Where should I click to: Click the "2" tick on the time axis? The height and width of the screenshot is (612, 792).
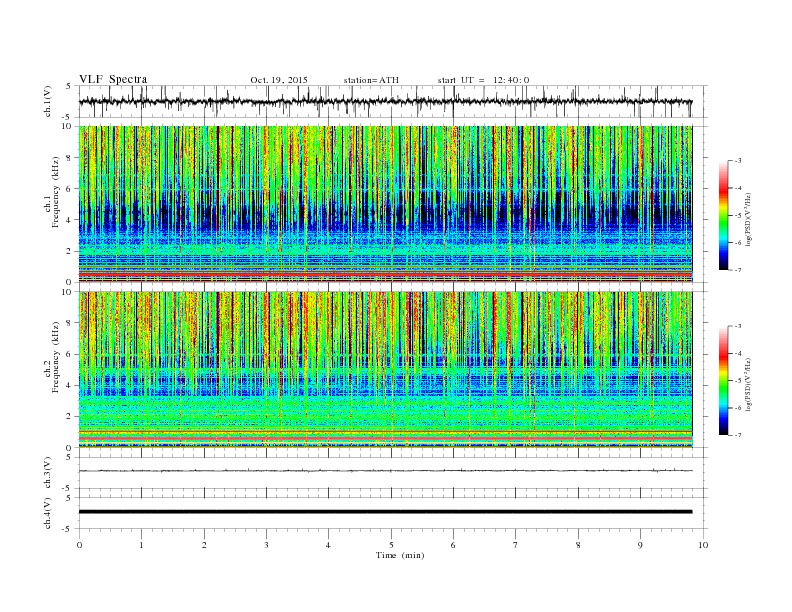204,545
